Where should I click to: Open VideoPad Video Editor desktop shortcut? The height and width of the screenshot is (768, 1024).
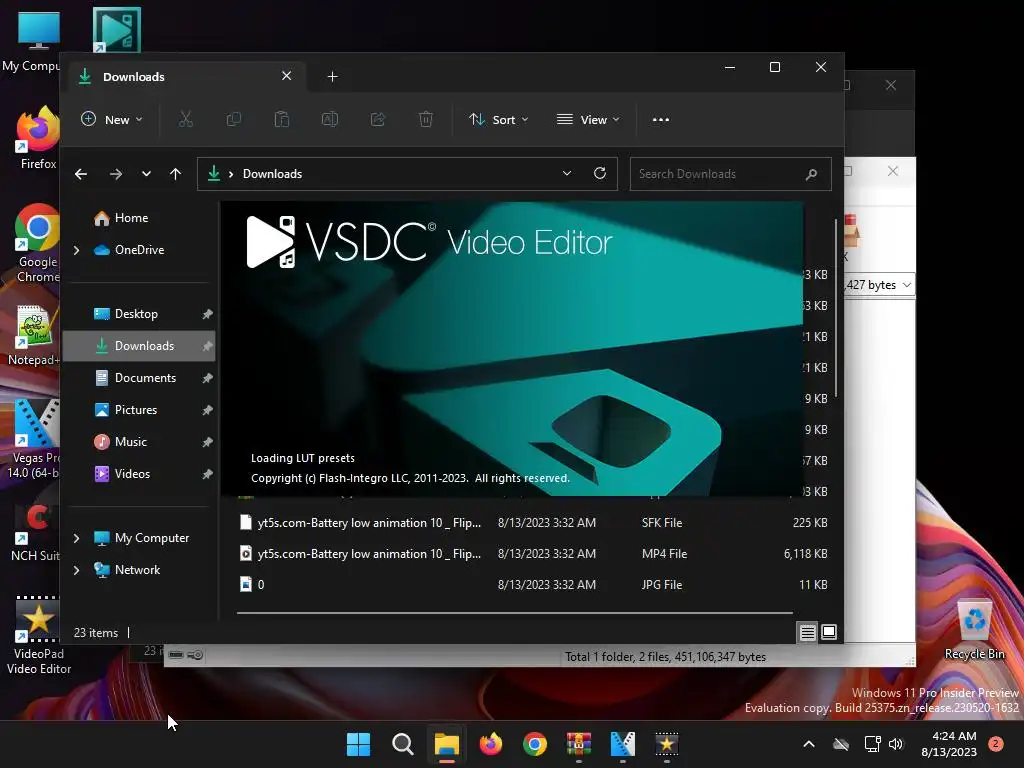[x=38, y=635]
